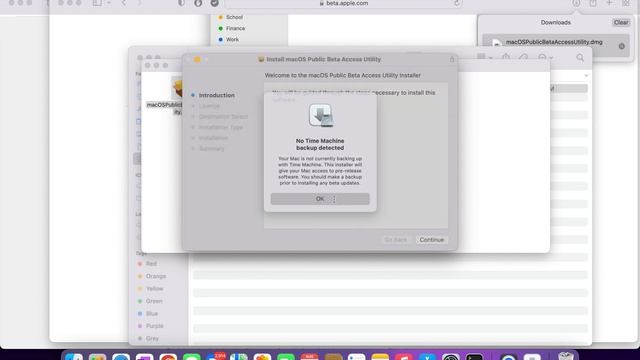The height and width of the screenshot is (360, 640).
Task: Clear the Safari Downloads list
Action: pos(621,22)
